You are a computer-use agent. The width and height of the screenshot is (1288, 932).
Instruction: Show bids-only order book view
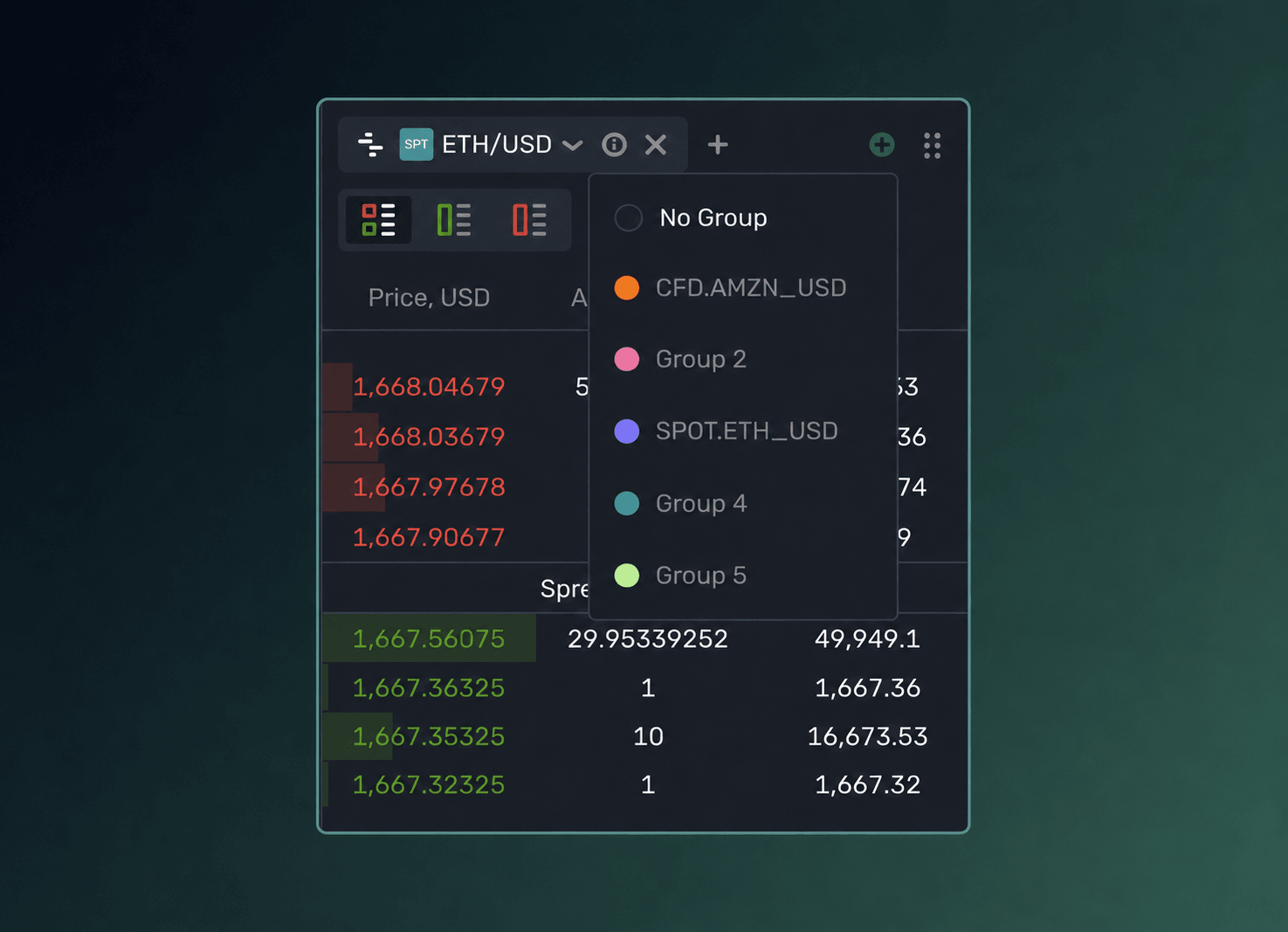(x=454, y=219)
